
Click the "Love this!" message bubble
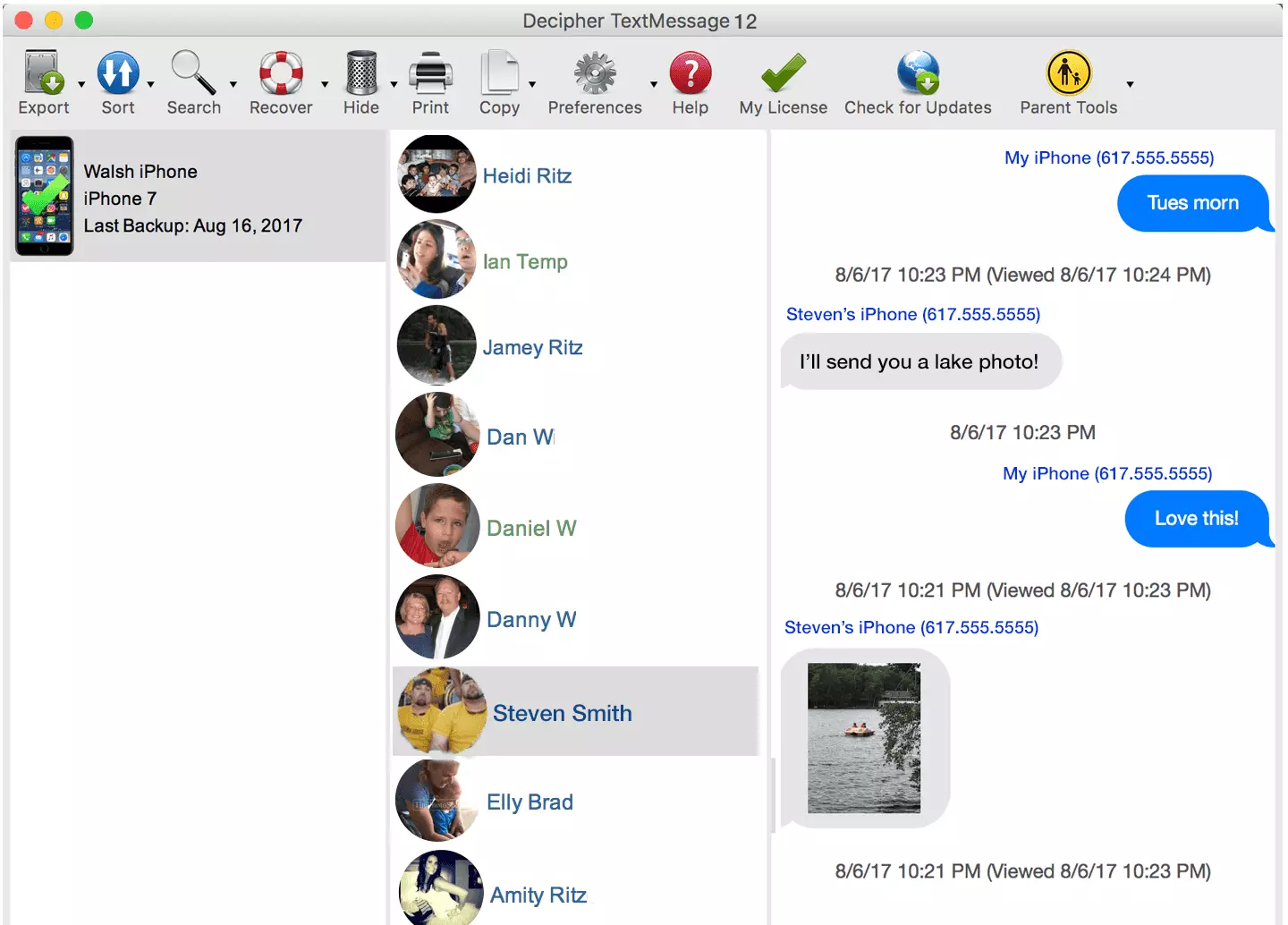pyautogui.click(x=1197, y=519)
